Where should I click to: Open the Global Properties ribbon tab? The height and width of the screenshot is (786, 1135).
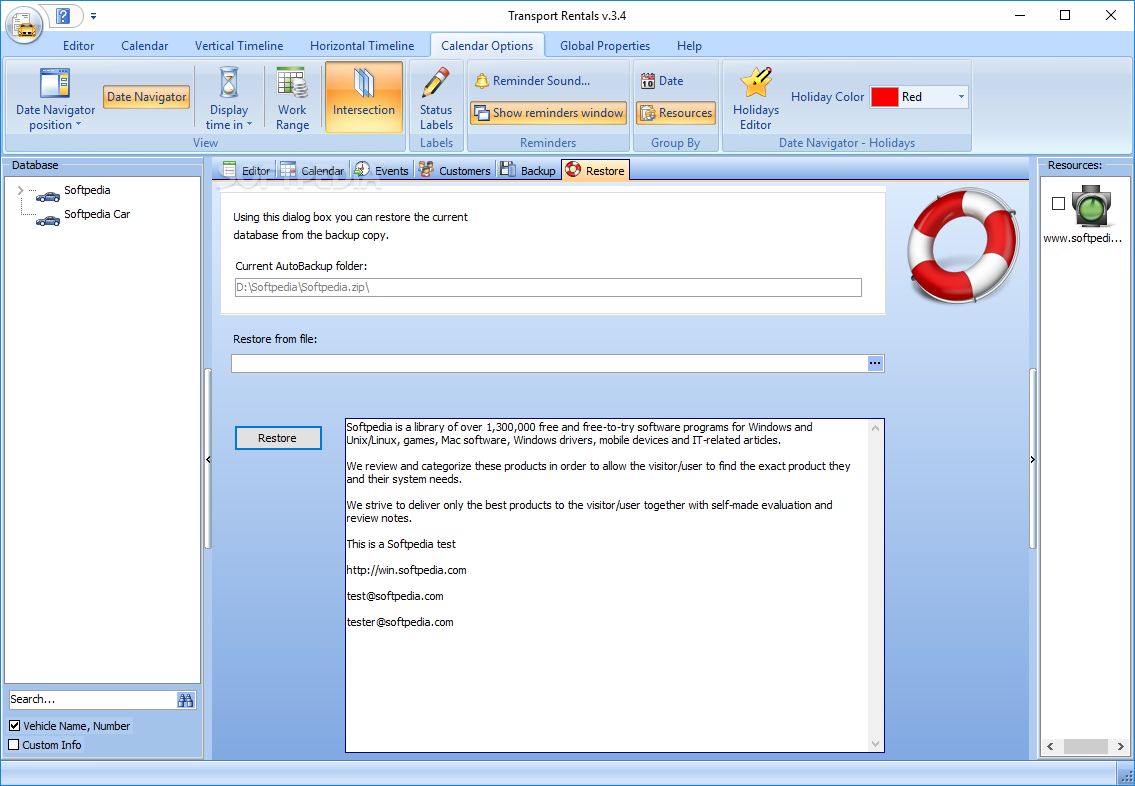[x=605, y=46]
